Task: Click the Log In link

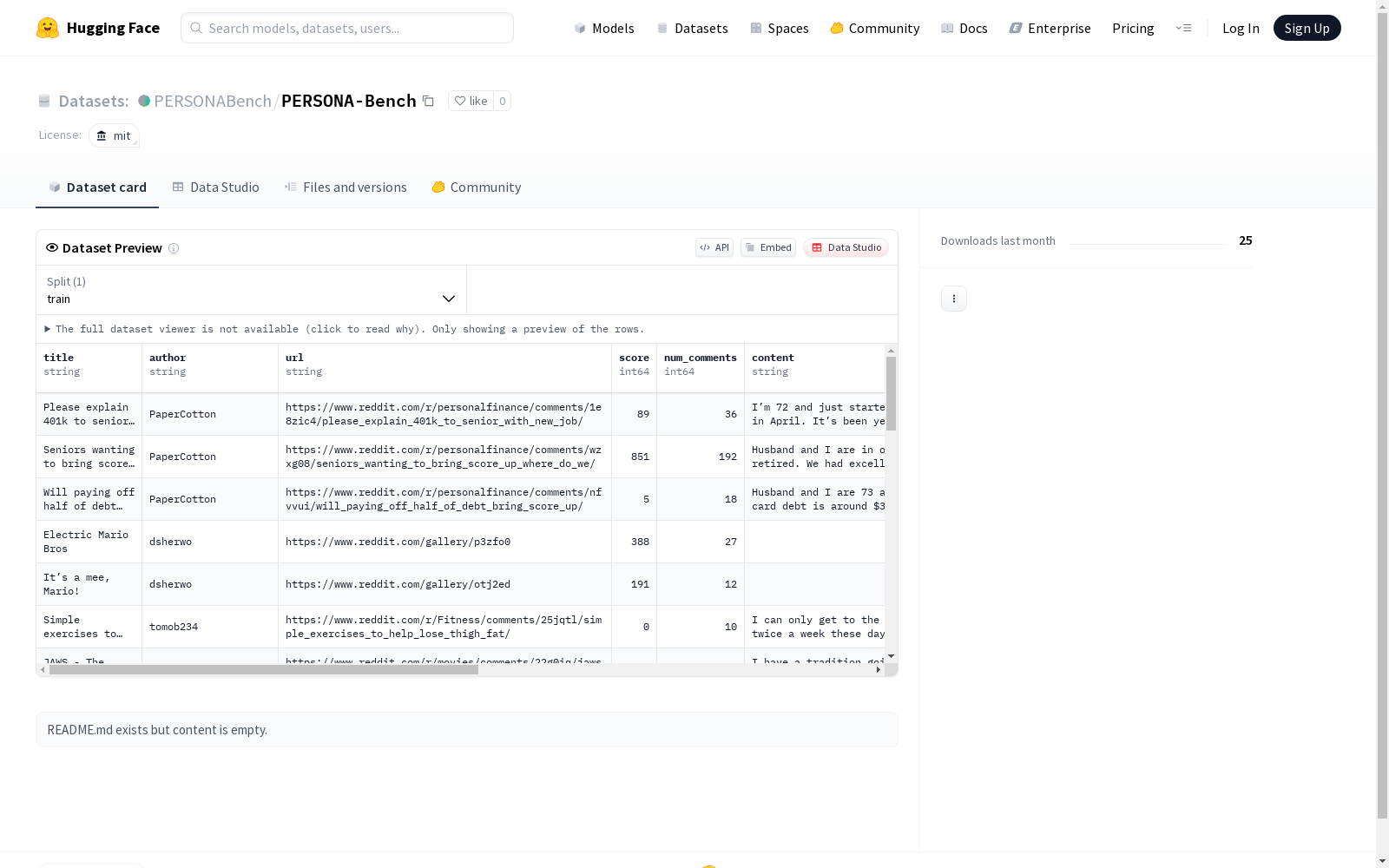Action: (1241, 28)
